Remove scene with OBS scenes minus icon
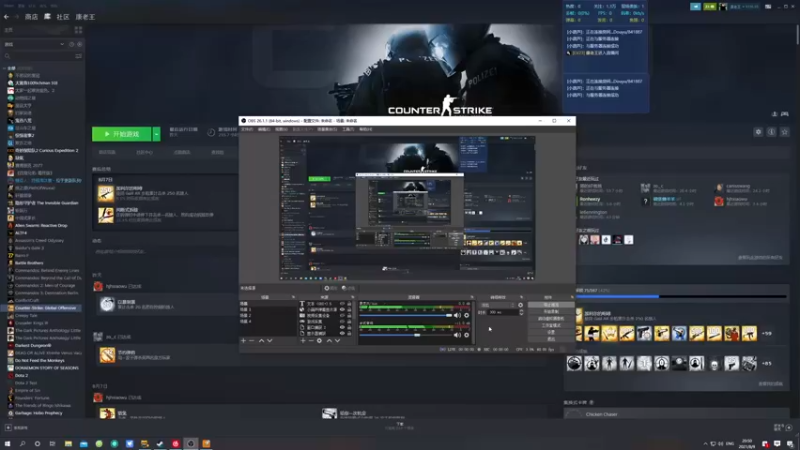800x450 pixels. 252,340
